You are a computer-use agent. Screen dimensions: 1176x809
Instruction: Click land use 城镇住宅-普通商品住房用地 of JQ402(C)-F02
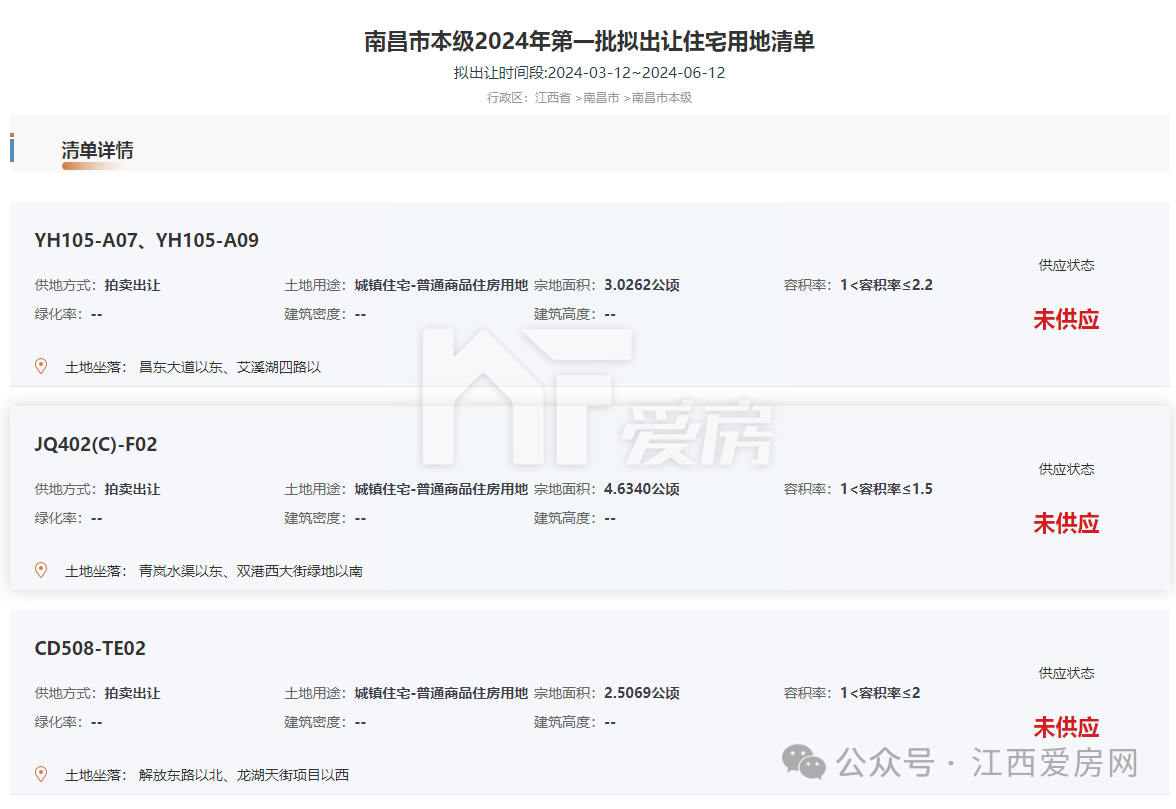tap(441, 489)
